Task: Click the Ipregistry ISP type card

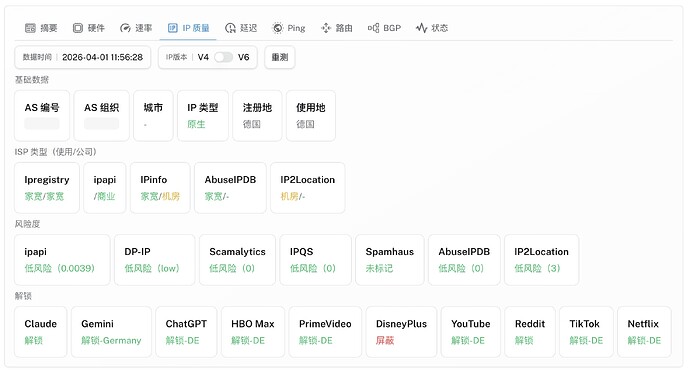Action: tap(47, 188)
